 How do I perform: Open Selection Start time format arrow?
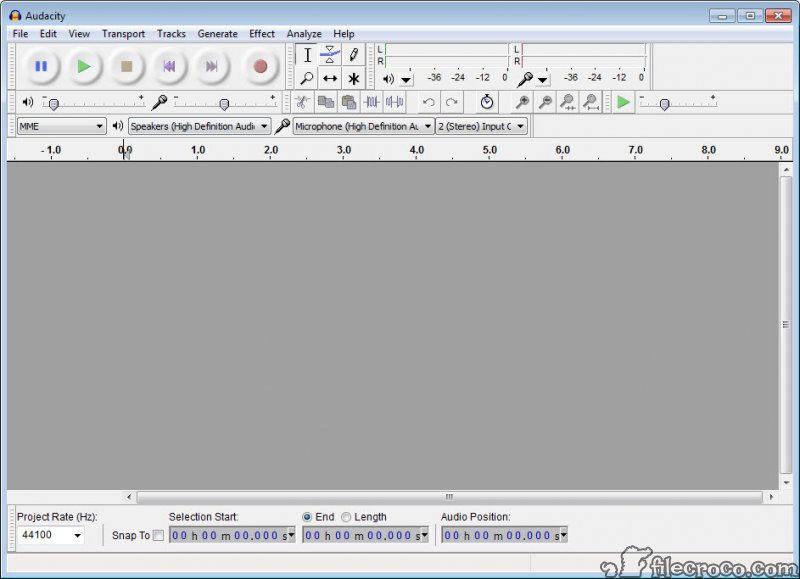click(291, 535)
